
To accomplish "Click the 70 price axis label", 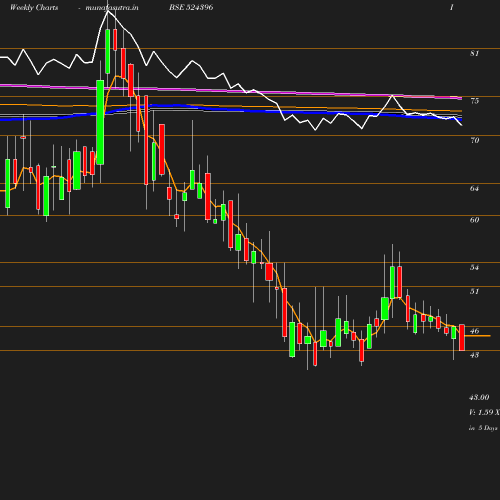I will click(475, 140).
